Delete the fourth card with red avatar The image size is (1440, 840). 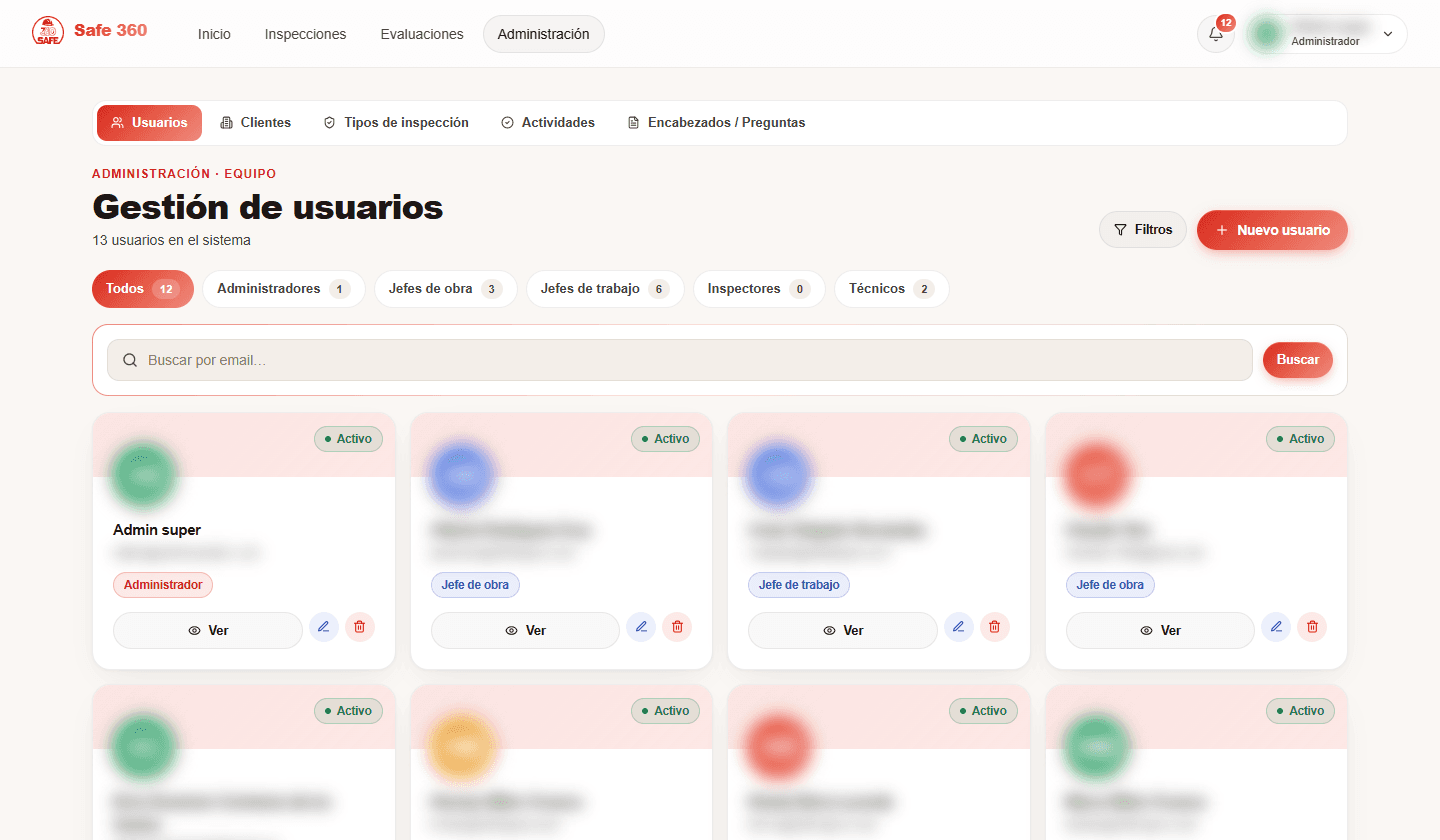(1312, 627)
